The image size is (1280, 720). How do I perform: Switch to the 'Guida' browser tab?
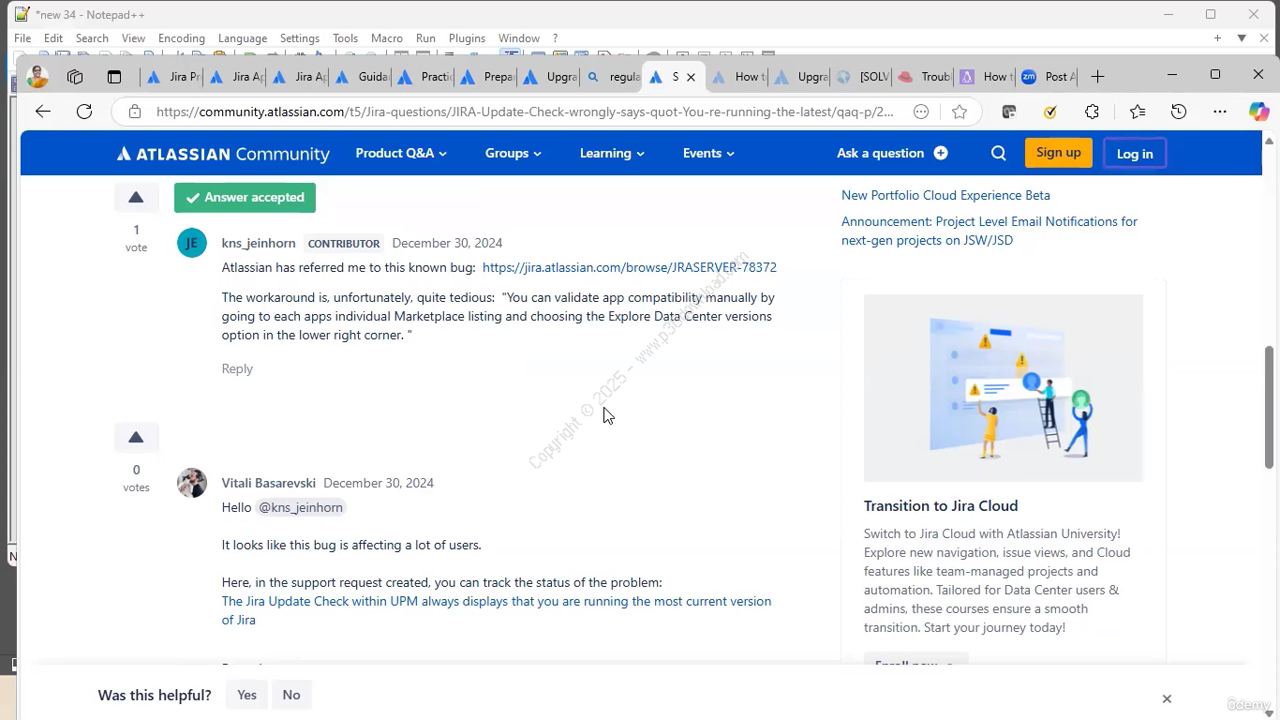pos(362,77)
